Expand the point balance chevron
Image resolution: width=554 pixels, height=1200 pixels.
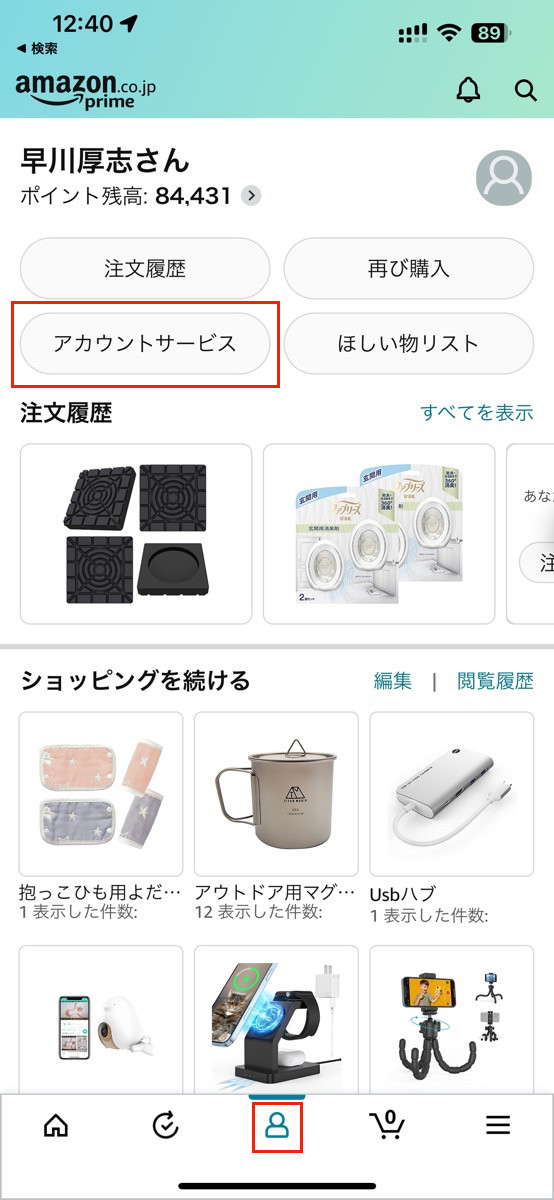point(251,195)
